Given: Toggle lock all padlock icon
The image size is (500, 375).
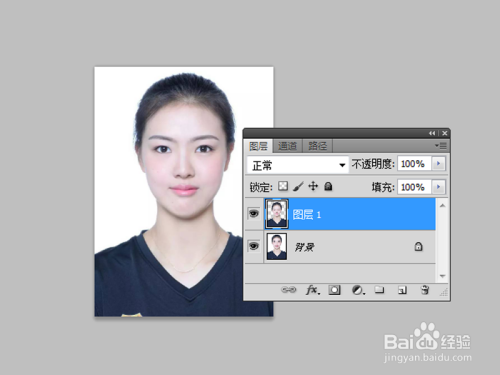Looking at the screenshot, I should click(328, 186).
